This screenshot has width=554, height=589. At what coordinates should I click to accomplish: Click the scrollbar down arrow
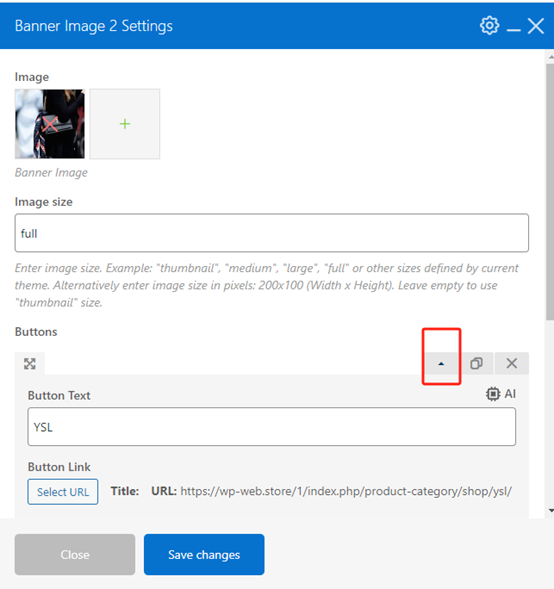[551, 511]
